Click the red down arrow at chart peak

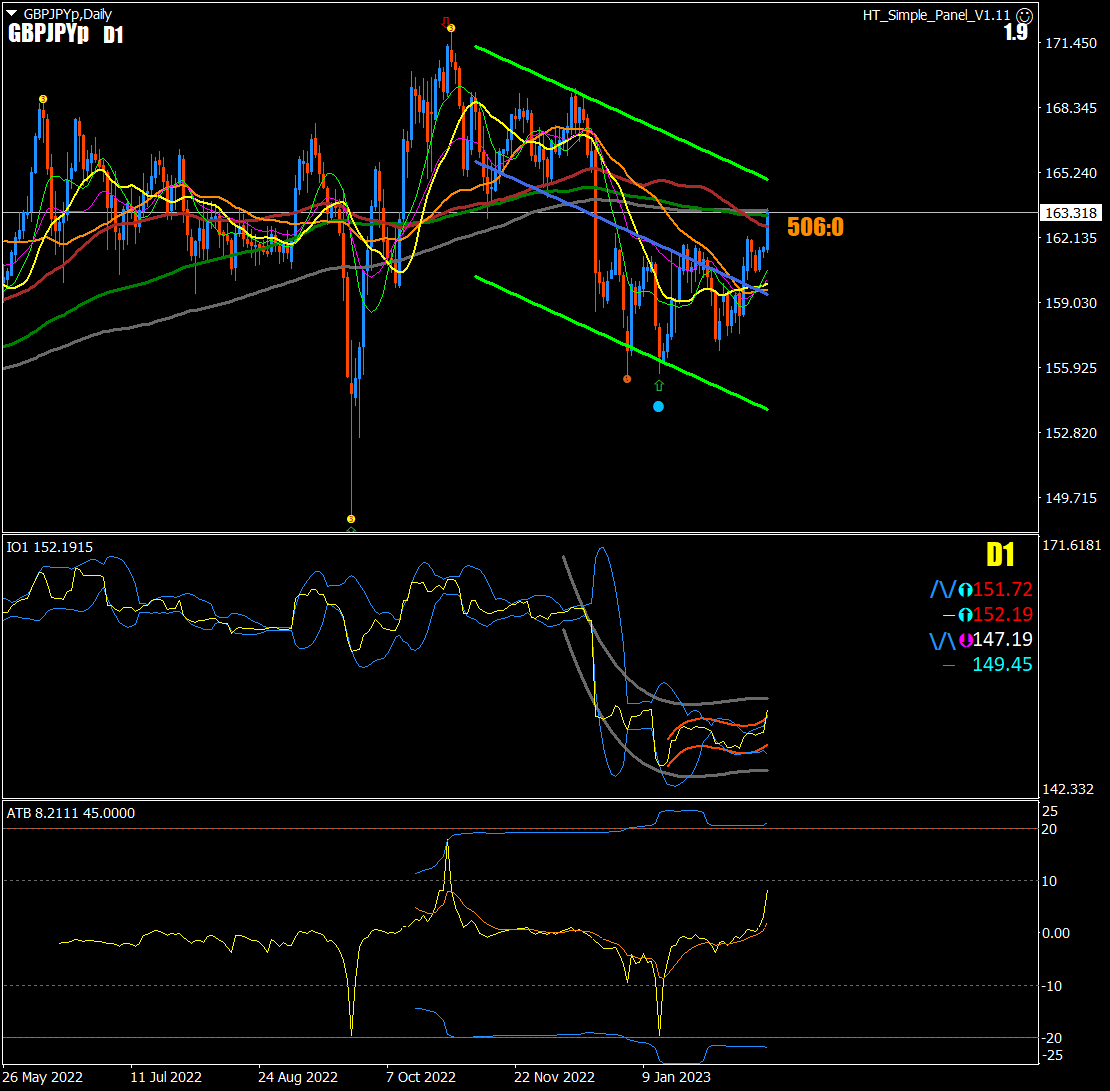tap(446, 20)
